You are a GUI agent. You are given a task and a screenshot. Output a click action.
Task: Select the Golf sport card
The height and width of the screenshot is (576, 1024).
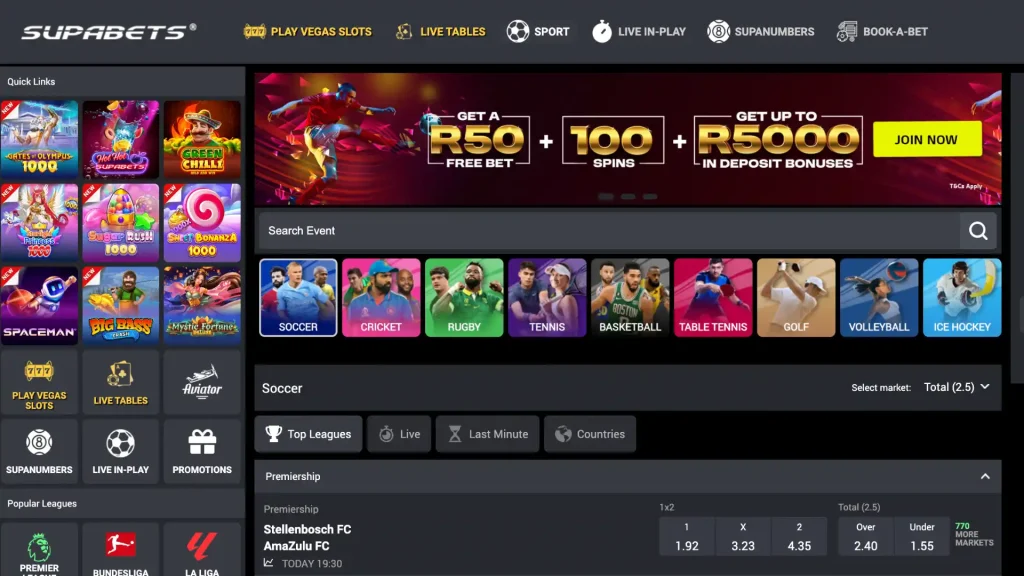coord(796,298)
